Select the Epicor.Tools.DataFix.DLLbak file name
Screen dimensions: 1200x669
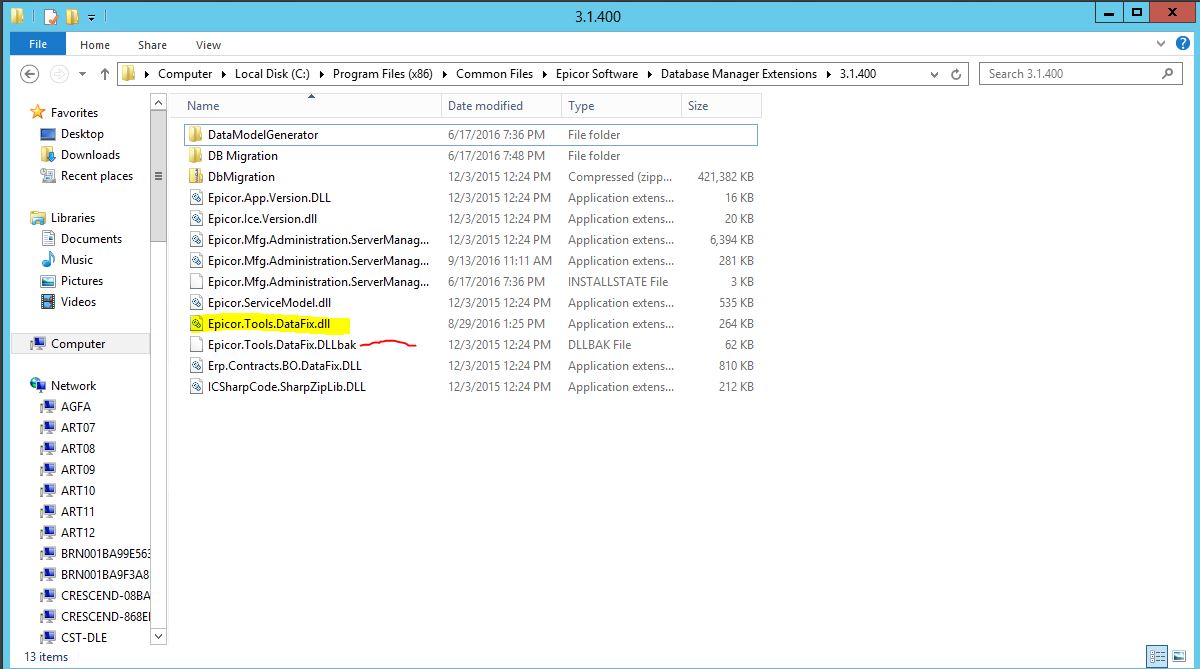tap(282, 345)
